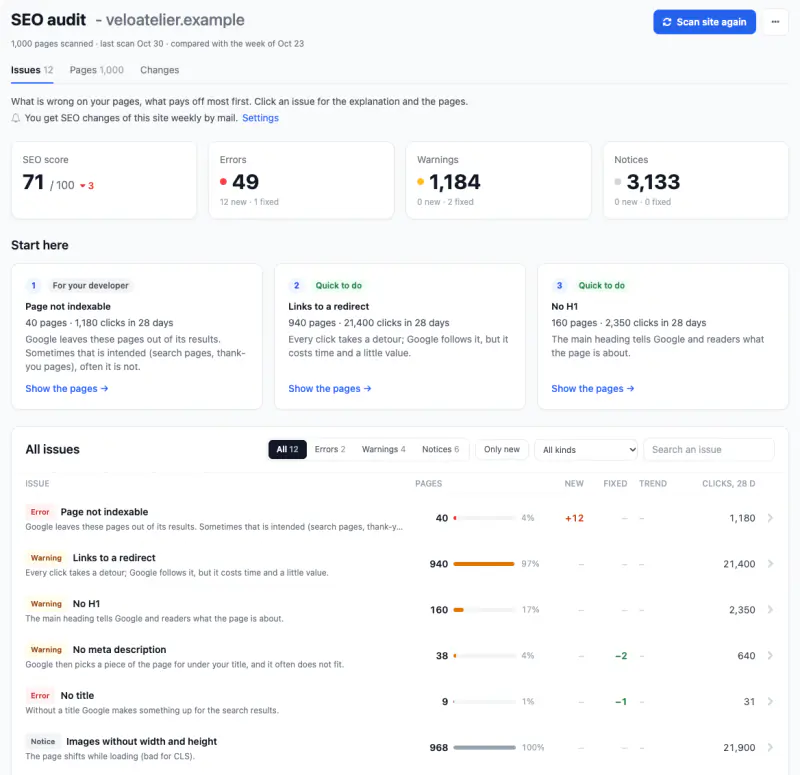This screenshot has width=800, height=775.
Task: Click the red score drop indicator next to 71
Action: click(87, 186)
